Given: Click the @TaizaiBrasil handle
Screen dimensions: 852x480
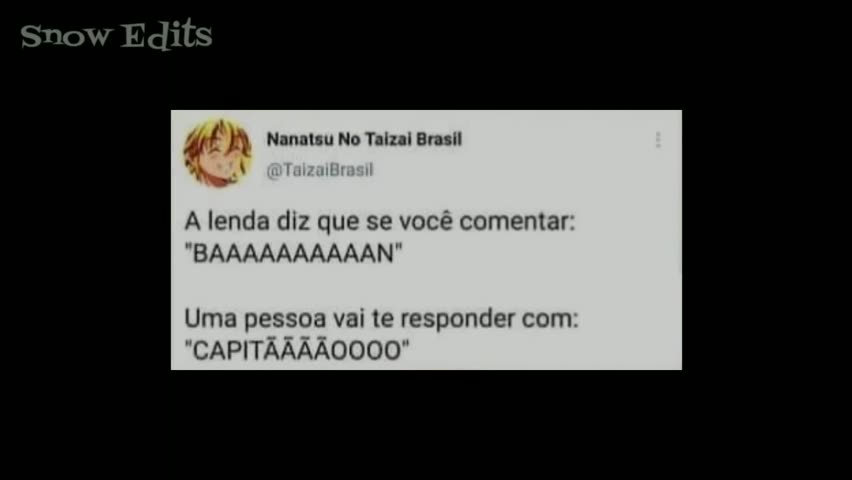Looking at the screenshot, I should [x=320, y=170].
